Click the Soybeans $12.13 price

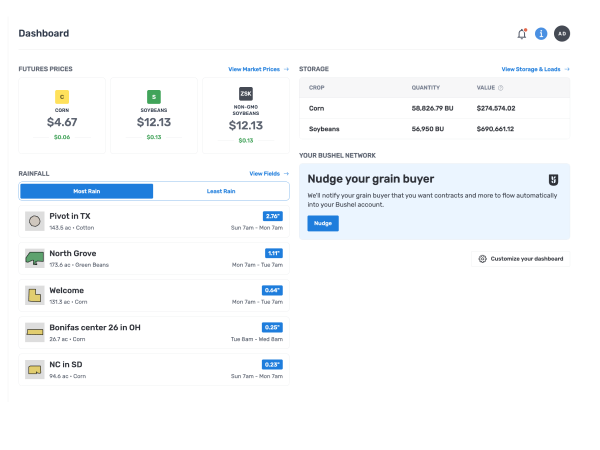[x=154, y=122]
